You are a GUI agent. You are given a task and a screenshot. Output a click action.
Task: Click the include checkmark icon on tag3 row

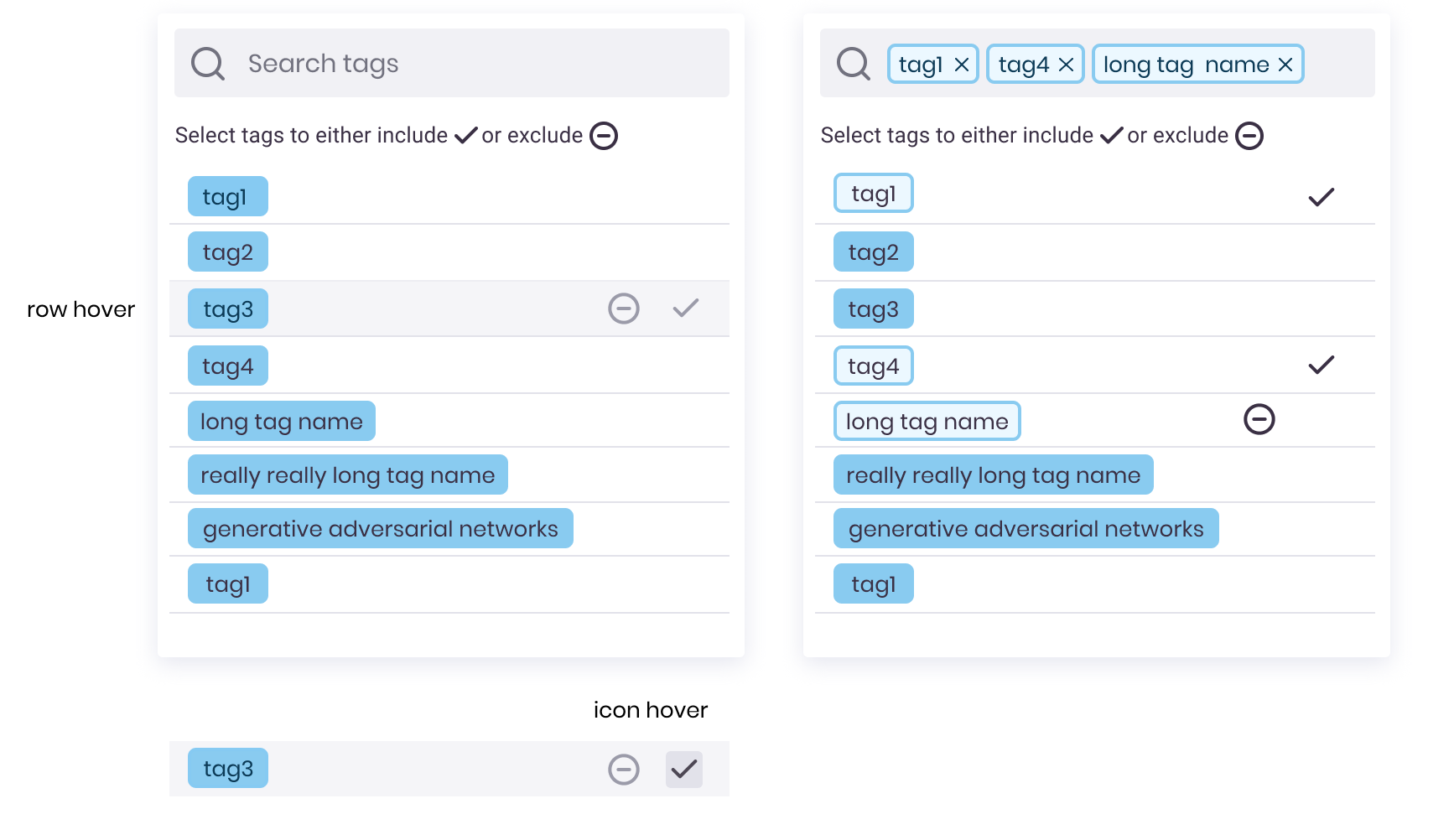coord(685,309)
